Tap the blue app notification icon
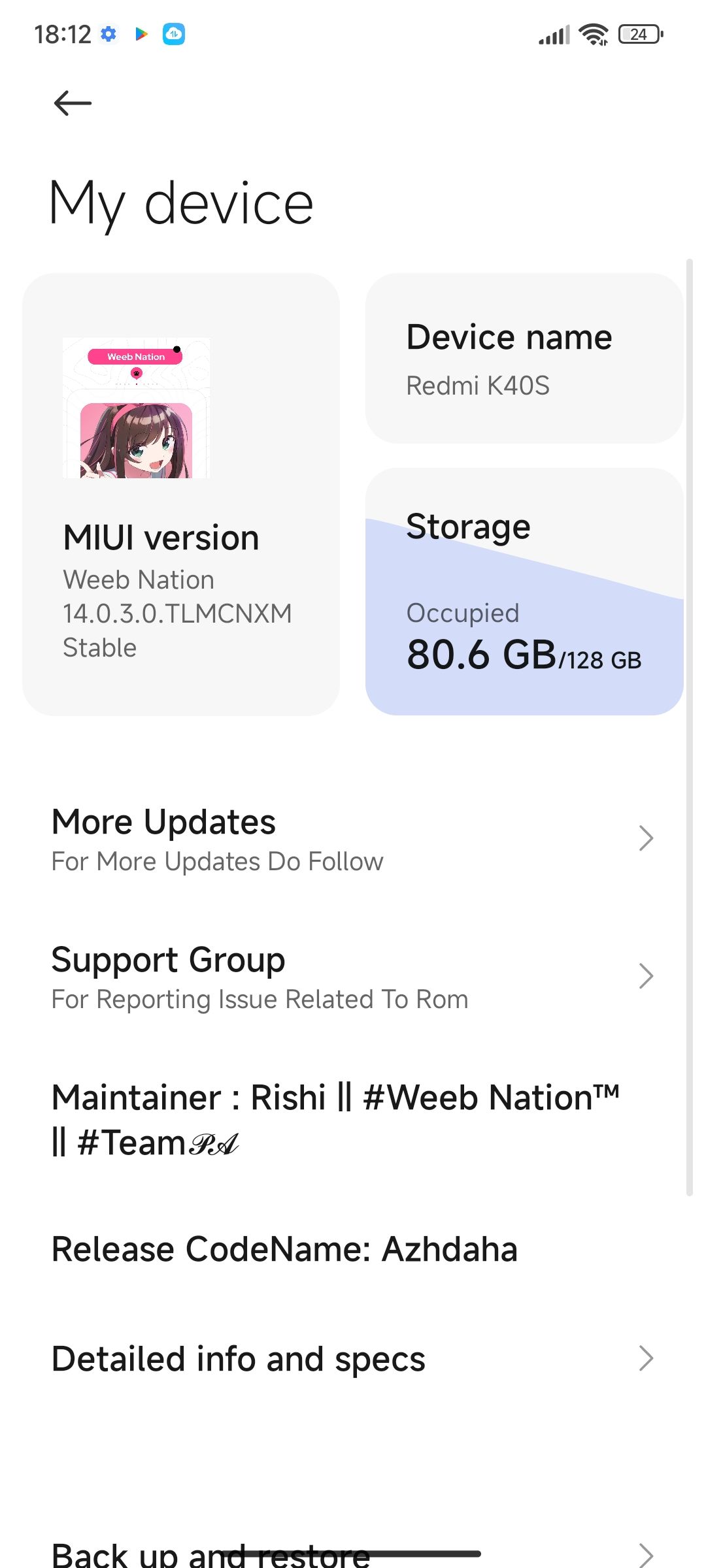This screenshot has width=706, height=1568. pos(174,34)
